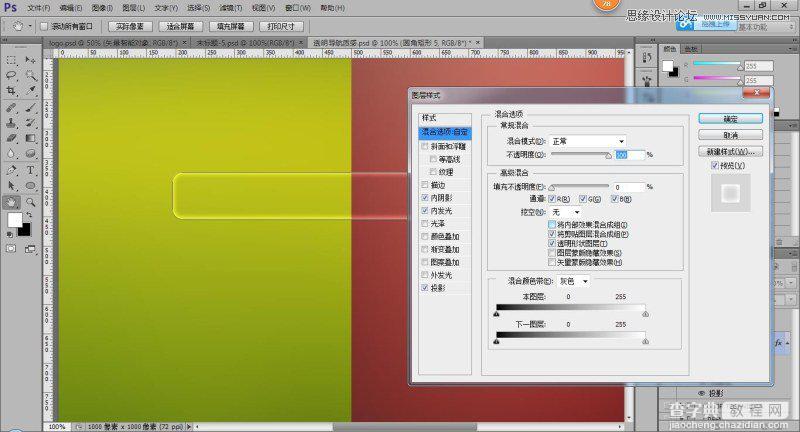
Task: Click 确定 button in Layer Style
Action: 730,119
